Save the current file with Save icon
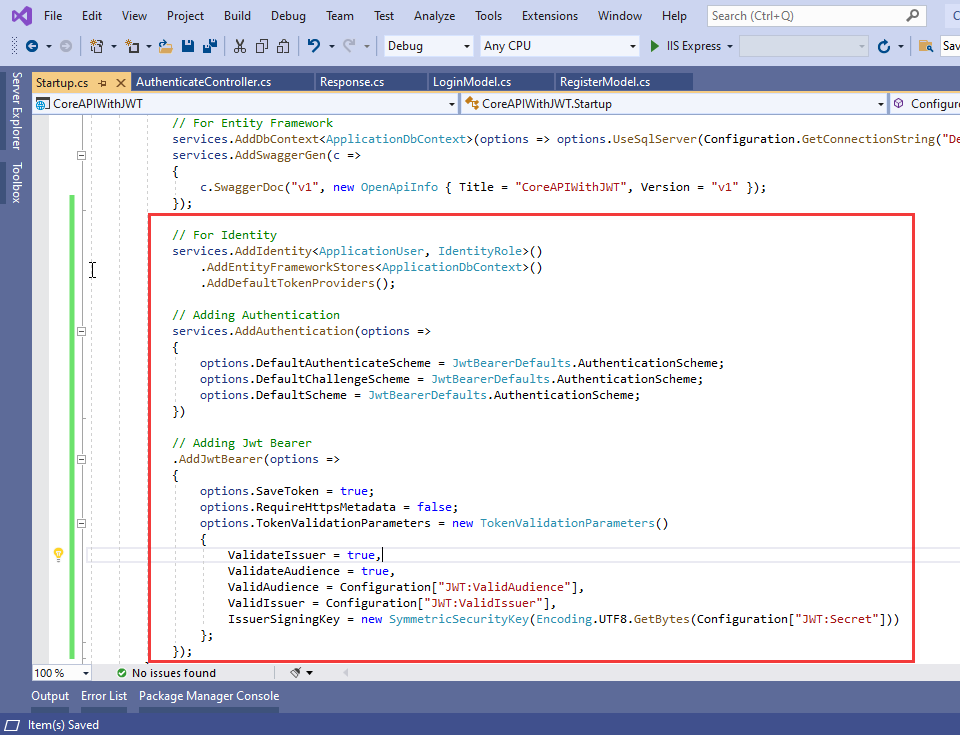 (188, 46)
